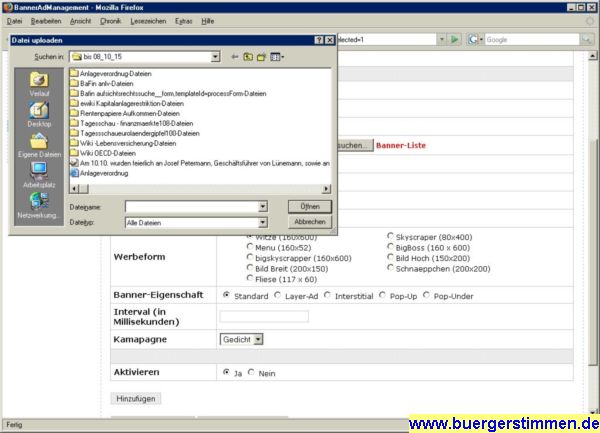The width and height of the screenshot is (600, 433).
Task: Open the Desktop places shortcut
Action: click(39, 114)
